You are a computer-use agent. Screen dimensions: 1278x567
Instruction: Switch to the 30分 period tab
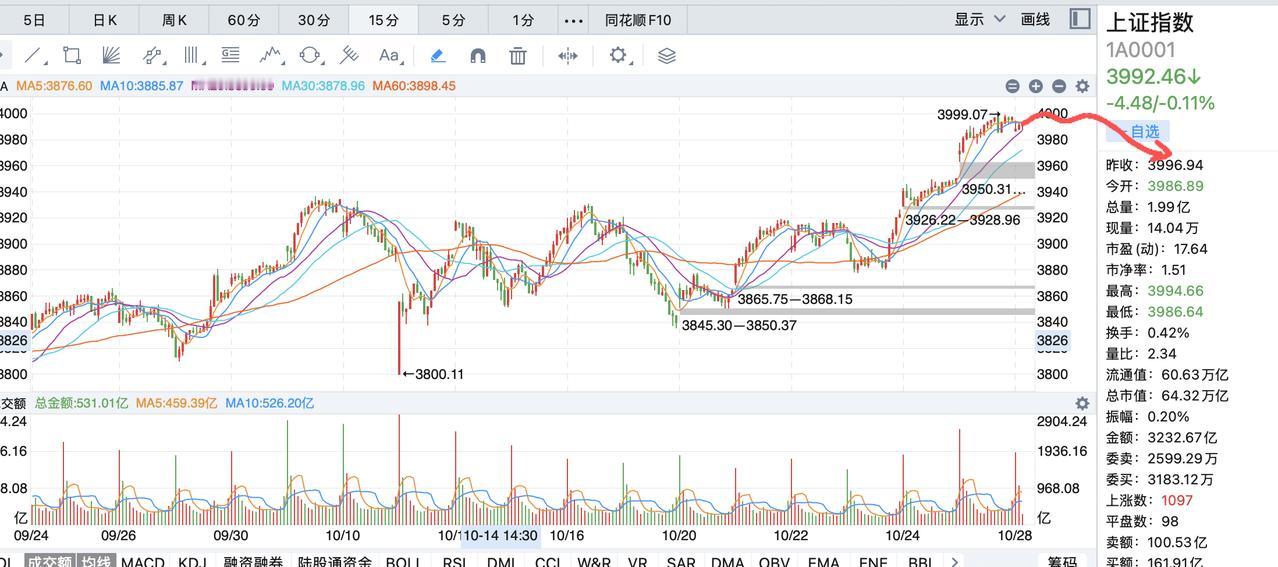click(313, 19)
